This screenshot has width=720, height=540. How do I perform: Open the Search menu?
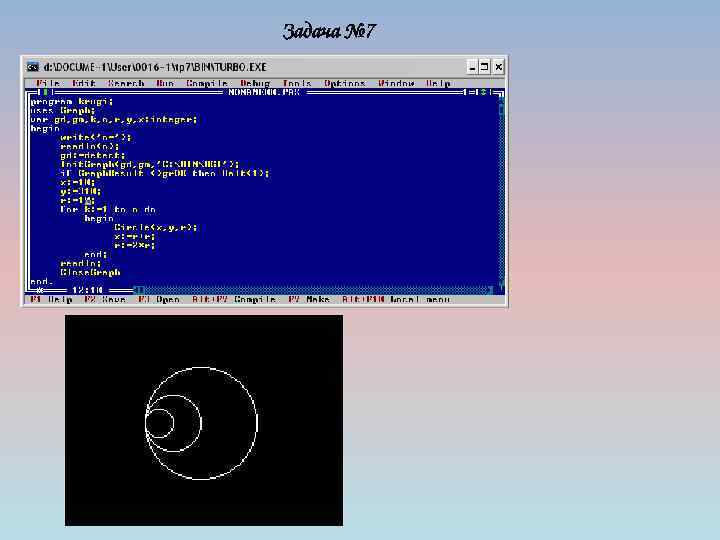126,83
